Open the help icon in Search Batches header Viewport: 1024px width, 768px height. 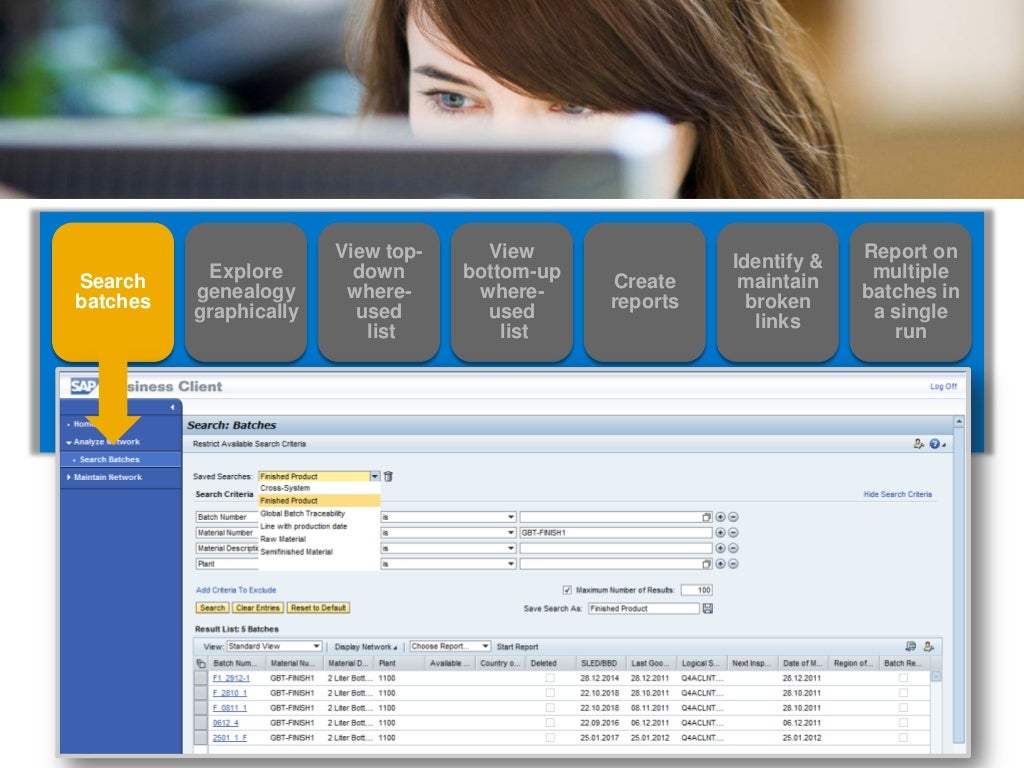pyautogui.click(x=935, y=443)
